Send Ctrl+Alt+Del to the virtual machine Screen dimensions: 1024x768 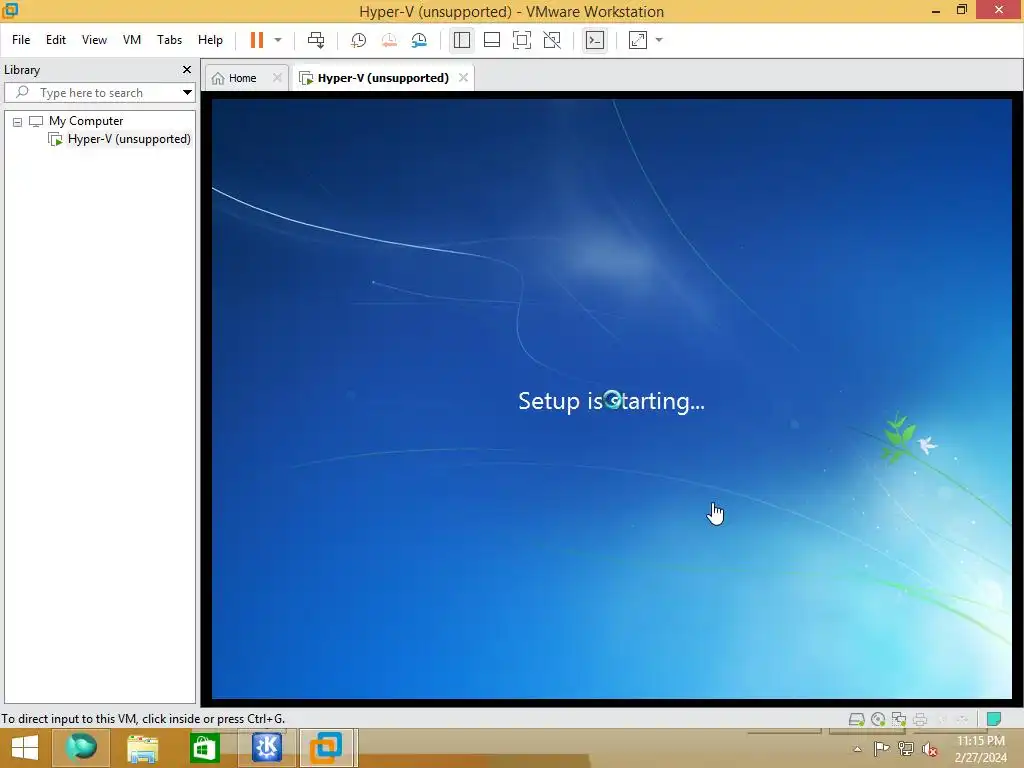[316, 40]
